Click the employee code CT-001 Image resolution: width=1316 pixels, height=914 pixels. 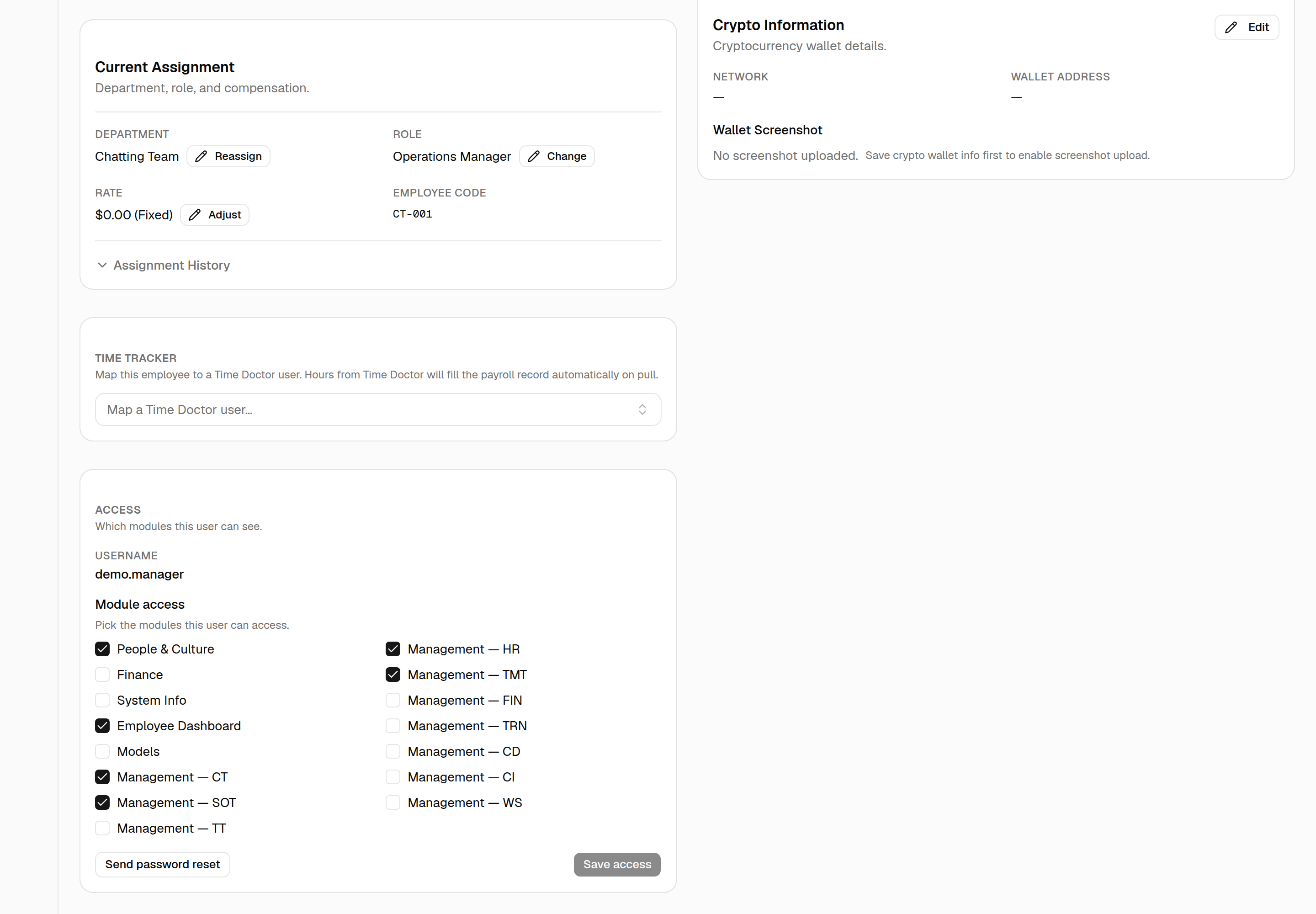[412, 213]
